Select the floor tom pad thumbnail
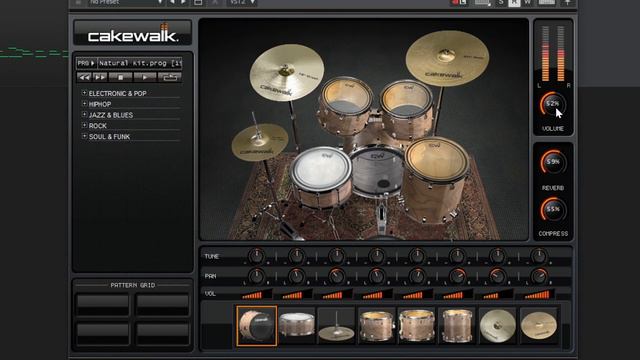Screen dimensions: 640x360 tap(457, 326)
